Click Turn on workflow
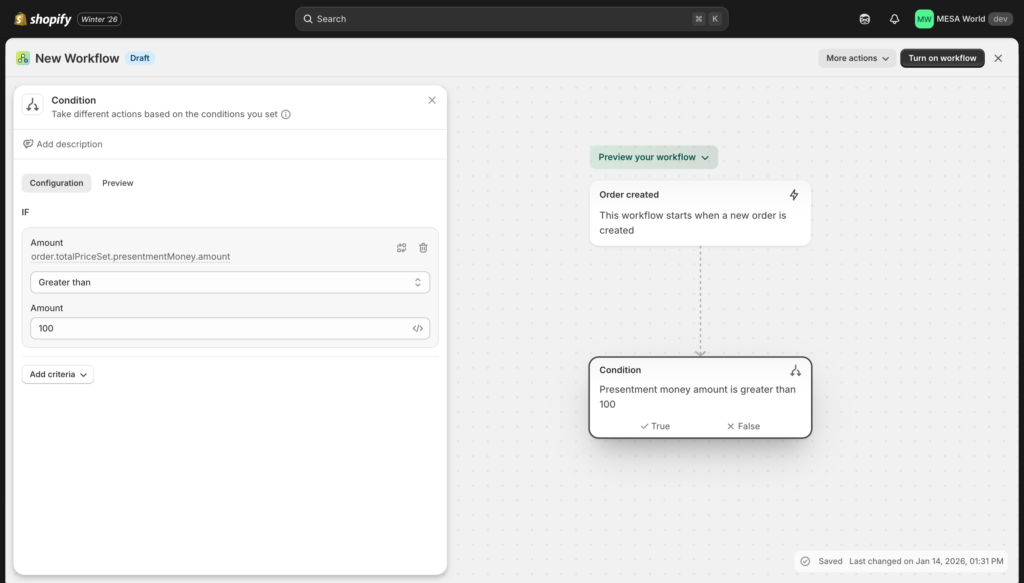This screenshot has width=1024, height=583. (x=942, y=57)
